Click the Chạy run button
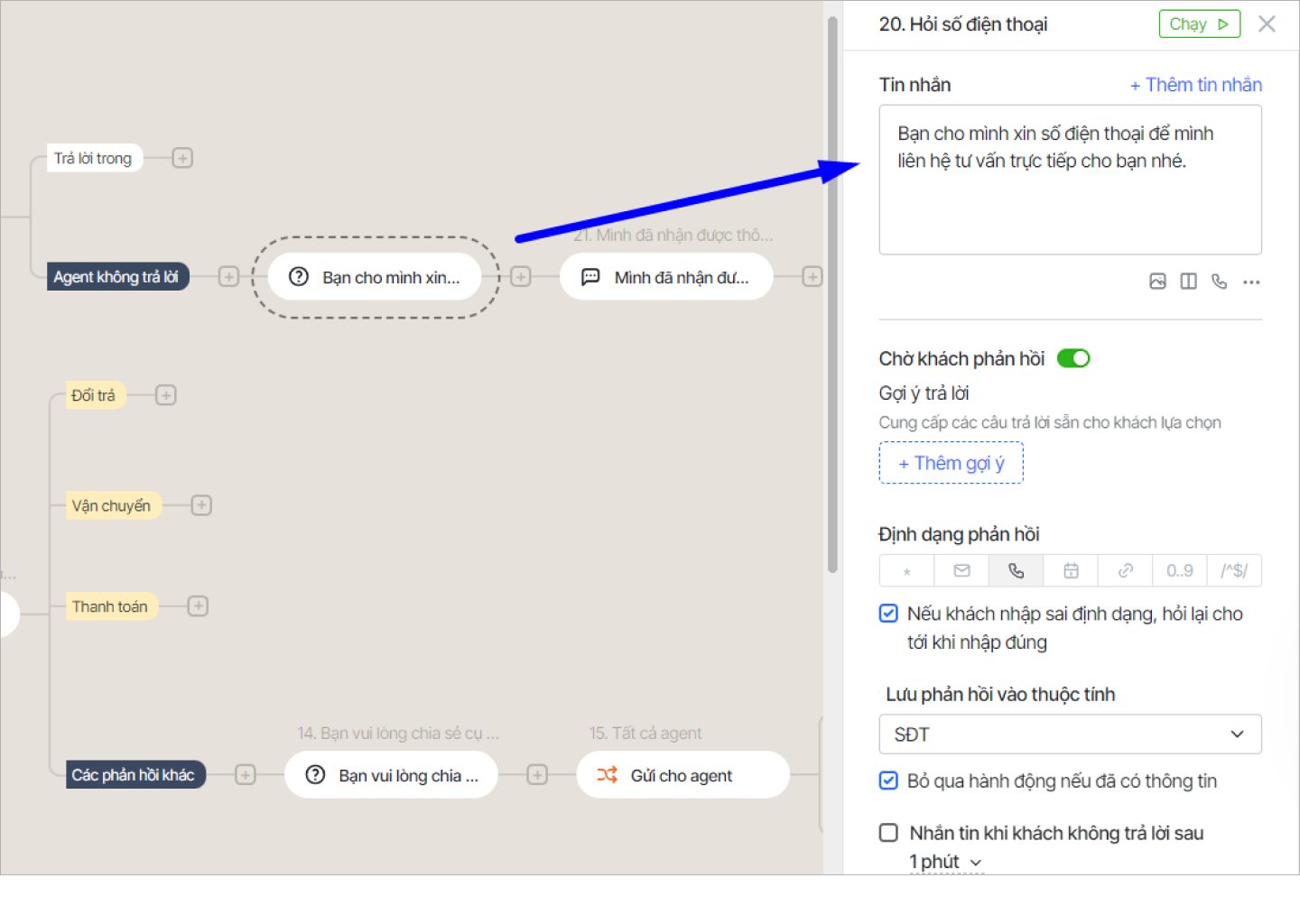Image resolution: width=1300 pixels, height=924 pixels. tap(1199, 24)
